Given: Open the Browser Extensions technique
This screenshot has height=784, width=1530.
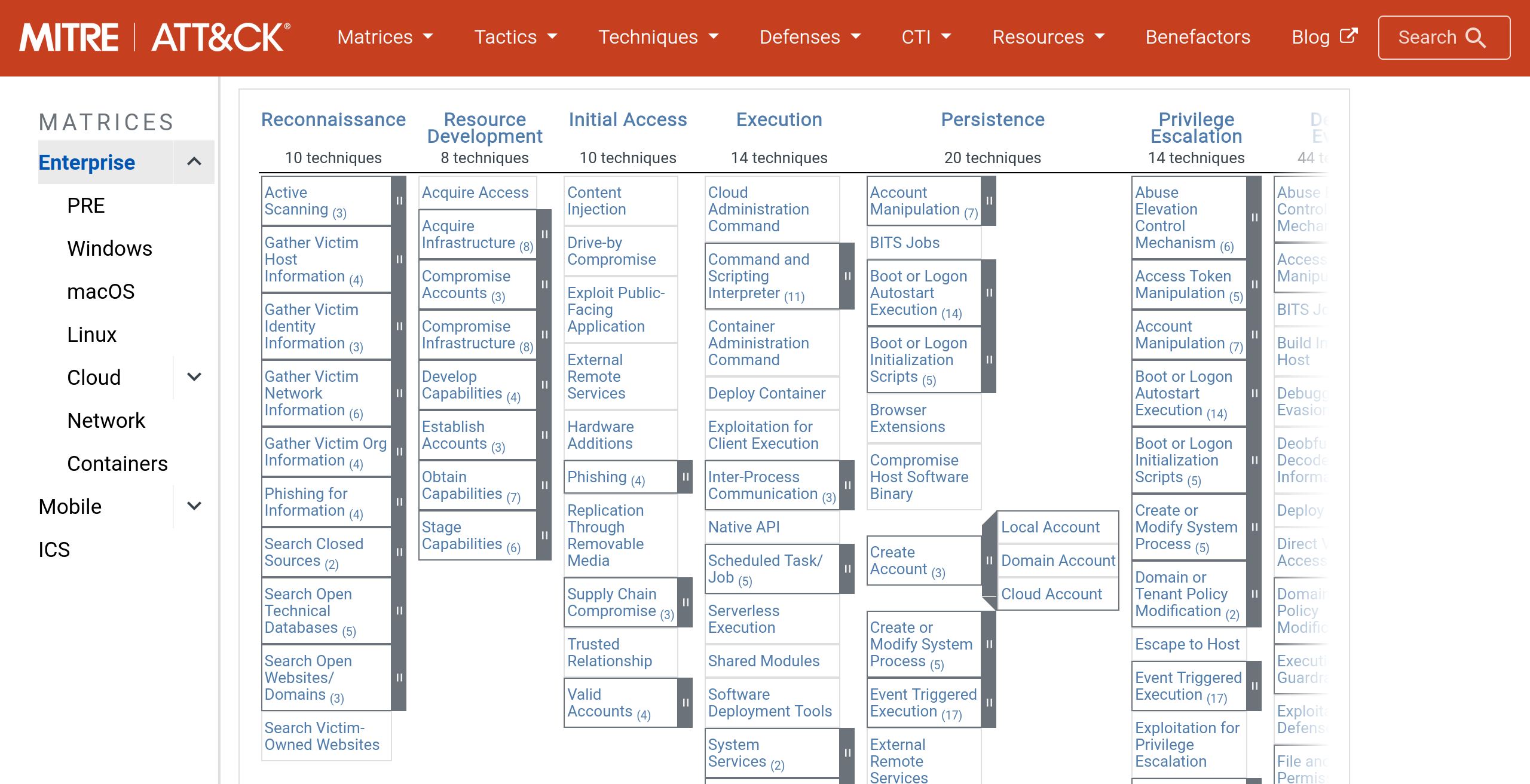Looking at the screenshot, I should click(908, 418).
